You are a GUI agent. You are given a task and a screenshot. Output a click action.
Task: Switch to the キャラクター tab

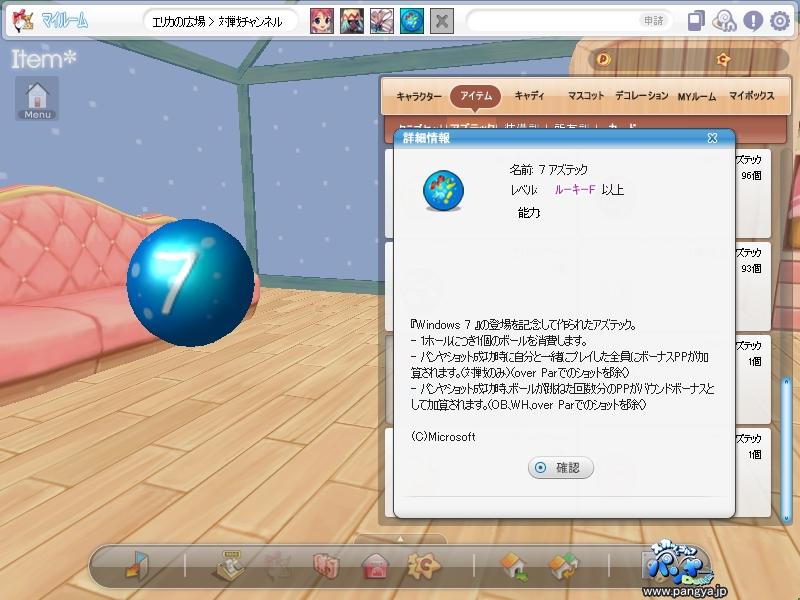click(x=419, y=96)
